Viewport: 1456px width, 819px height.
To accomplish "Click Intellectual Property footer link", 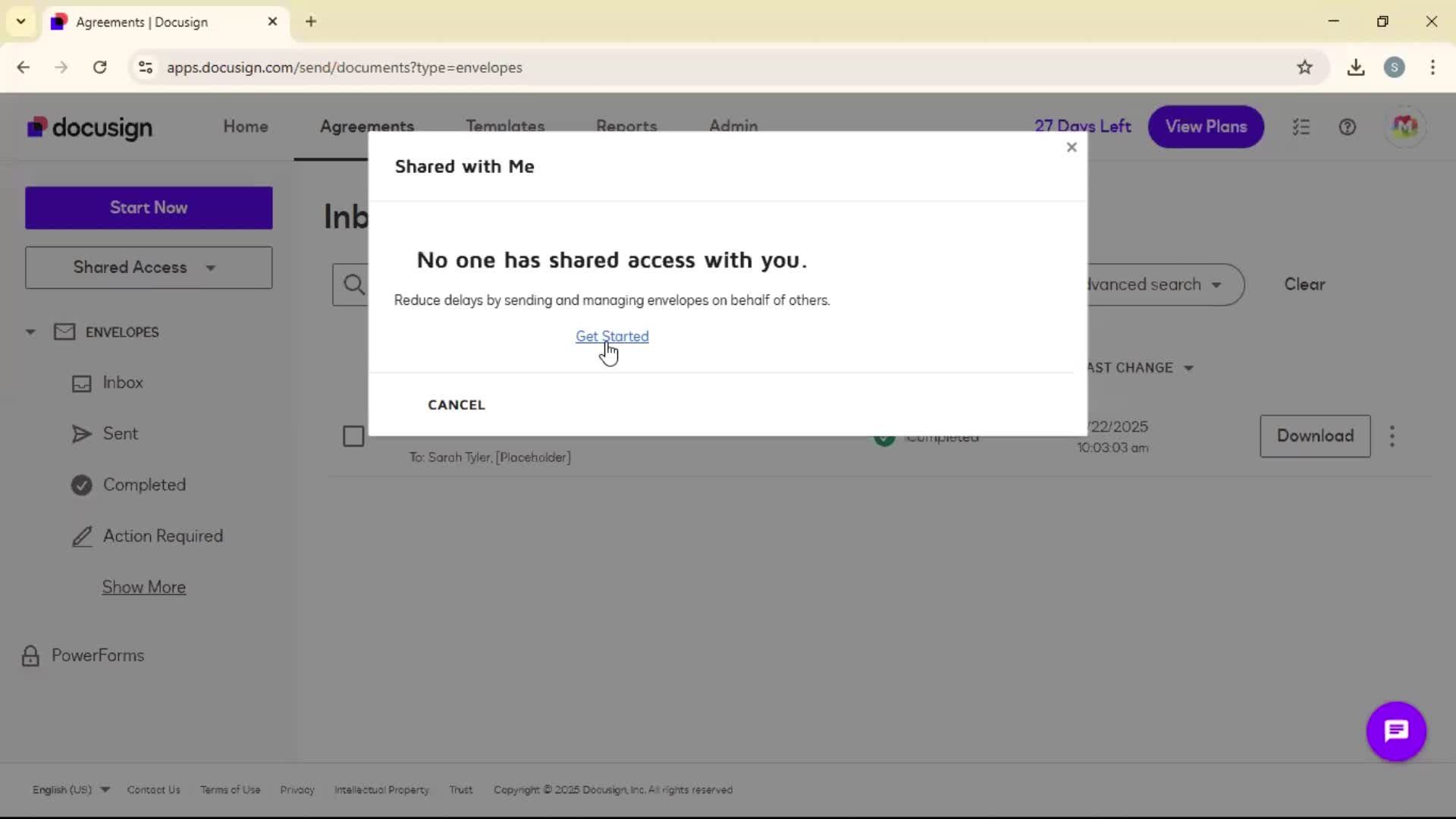I will coord(381,789).
